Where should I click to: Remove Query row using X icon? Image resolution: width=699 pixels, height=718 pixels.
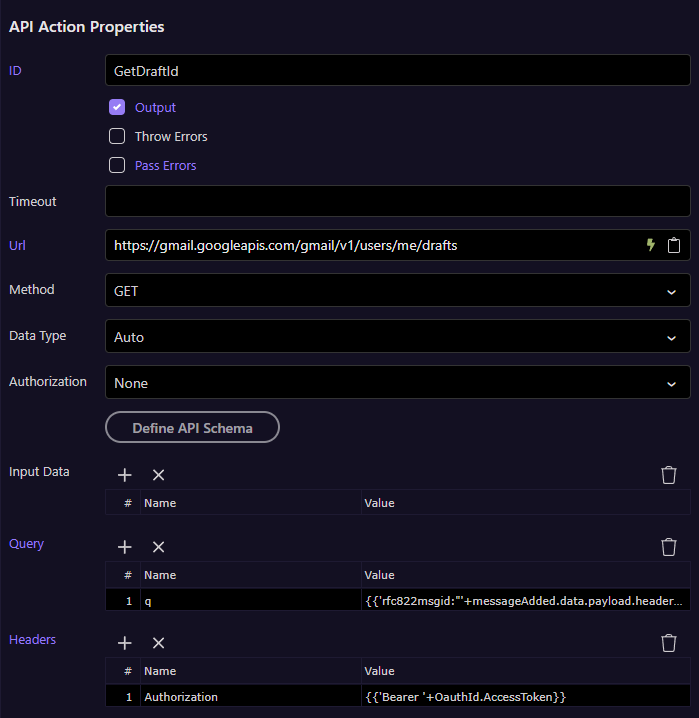pos(158,547)
